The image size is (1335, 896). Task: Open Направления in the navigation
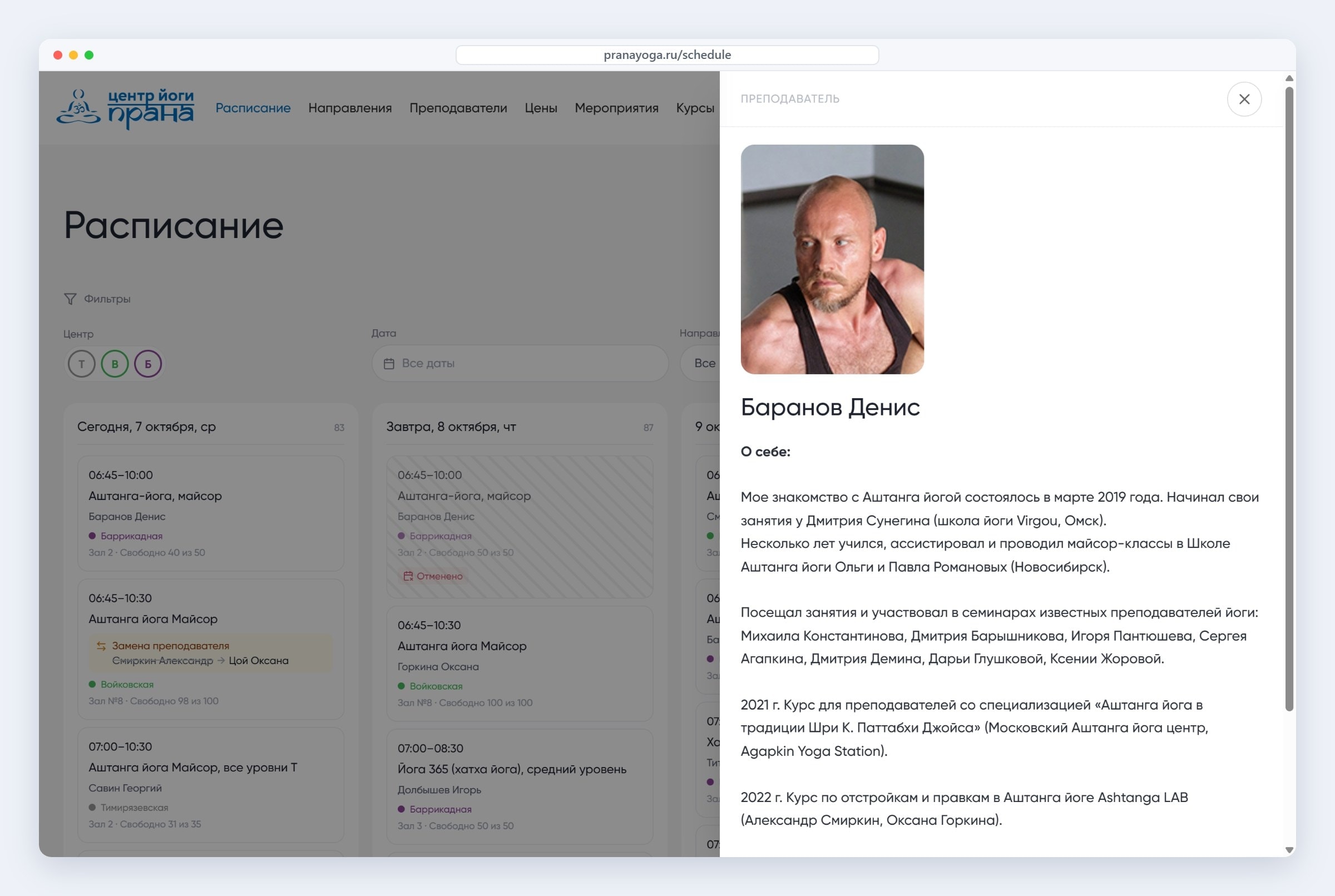pos(350,108)
